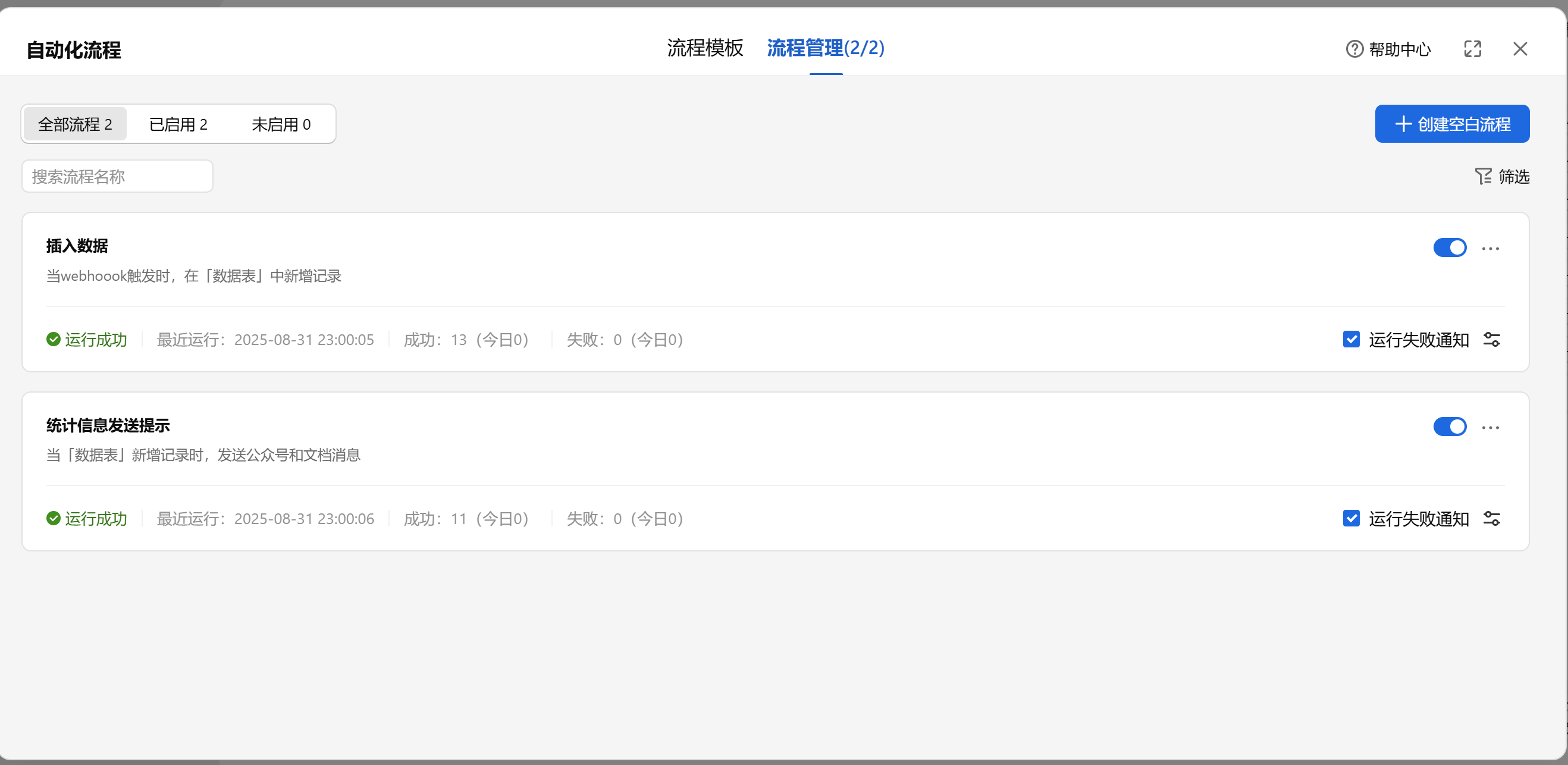Click the 运行成功 status icon of 统计信息发送提示
This screenshot has width=1568, height=765.
click(x=54, y=519)
